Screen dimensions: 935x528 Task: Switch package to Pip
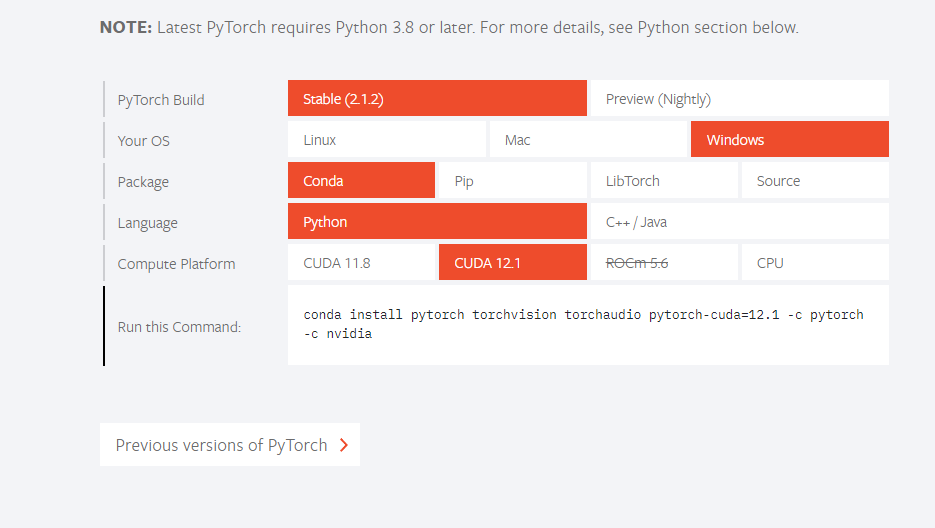[512, 181]
